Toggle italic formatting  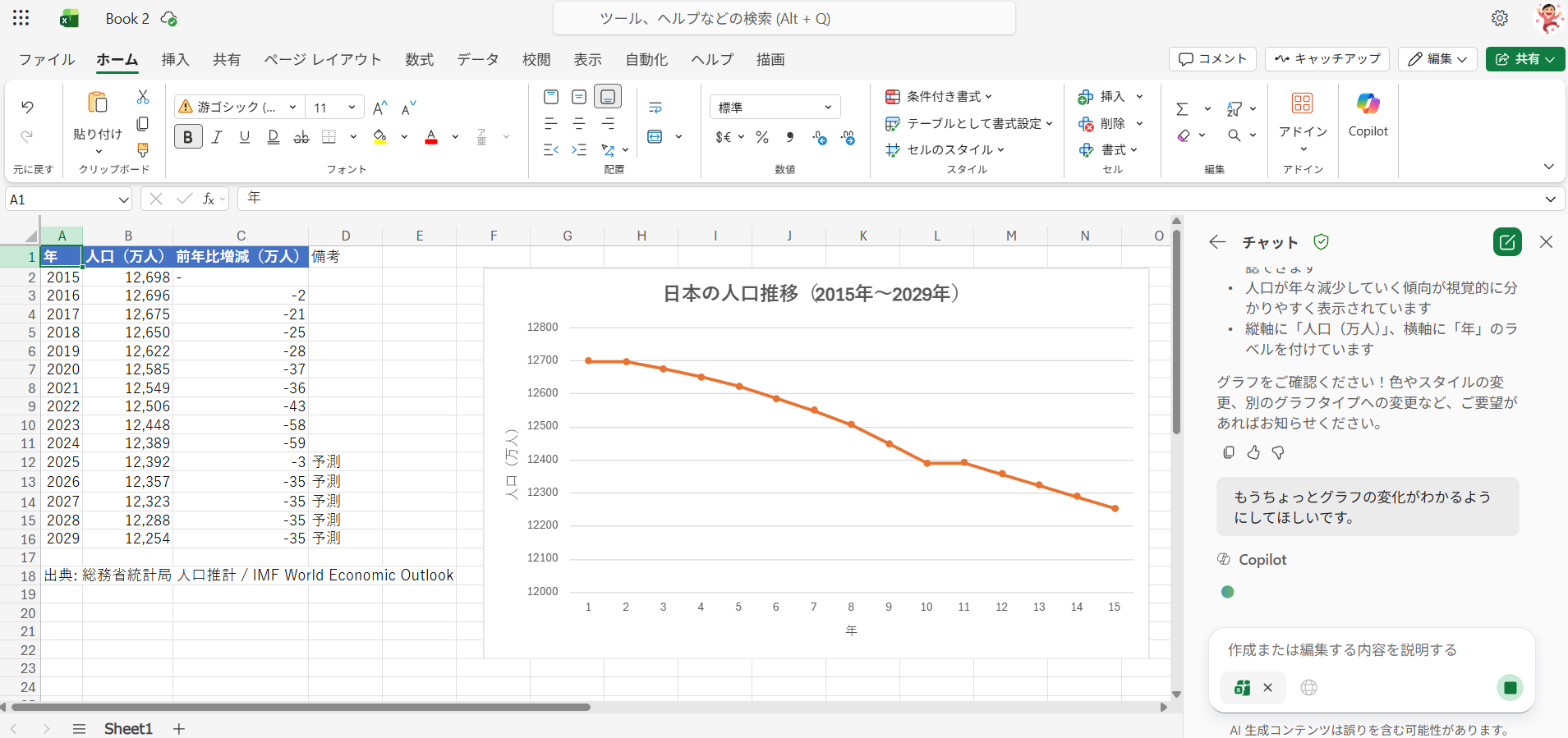click(217, 137)
